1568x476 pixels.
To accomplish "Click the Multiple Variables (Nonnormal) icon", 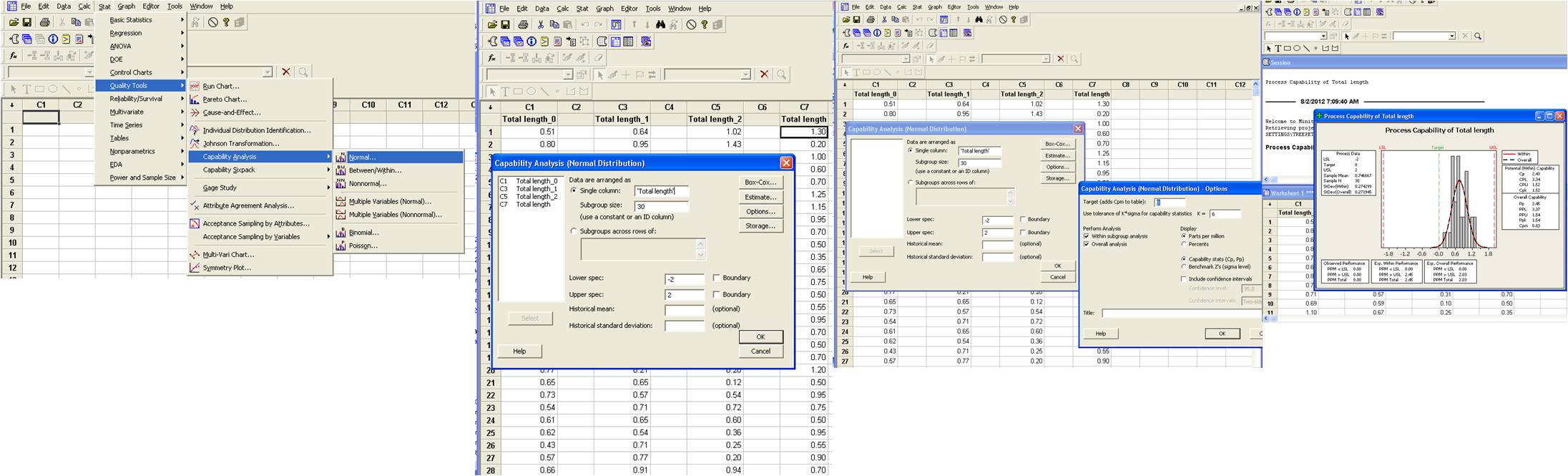I will pos(340,215).
